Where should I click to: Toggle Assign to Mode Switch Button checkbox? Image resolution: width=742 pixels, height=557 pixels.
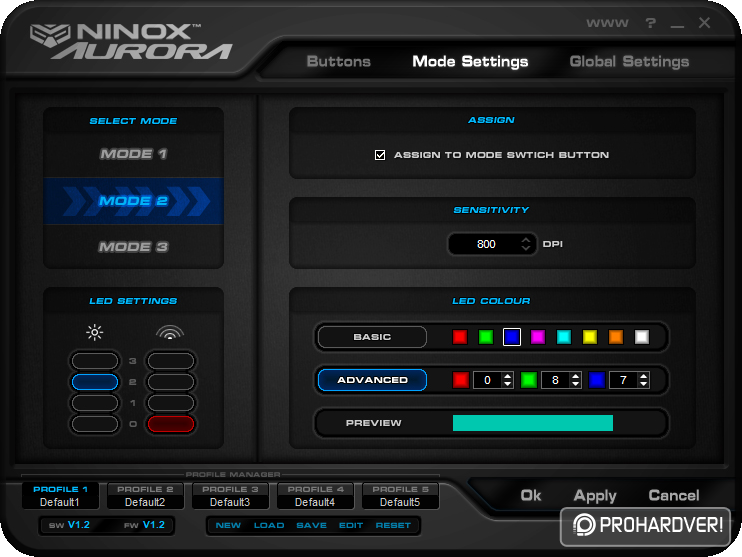pyautogui.click(x=380, y=155)
